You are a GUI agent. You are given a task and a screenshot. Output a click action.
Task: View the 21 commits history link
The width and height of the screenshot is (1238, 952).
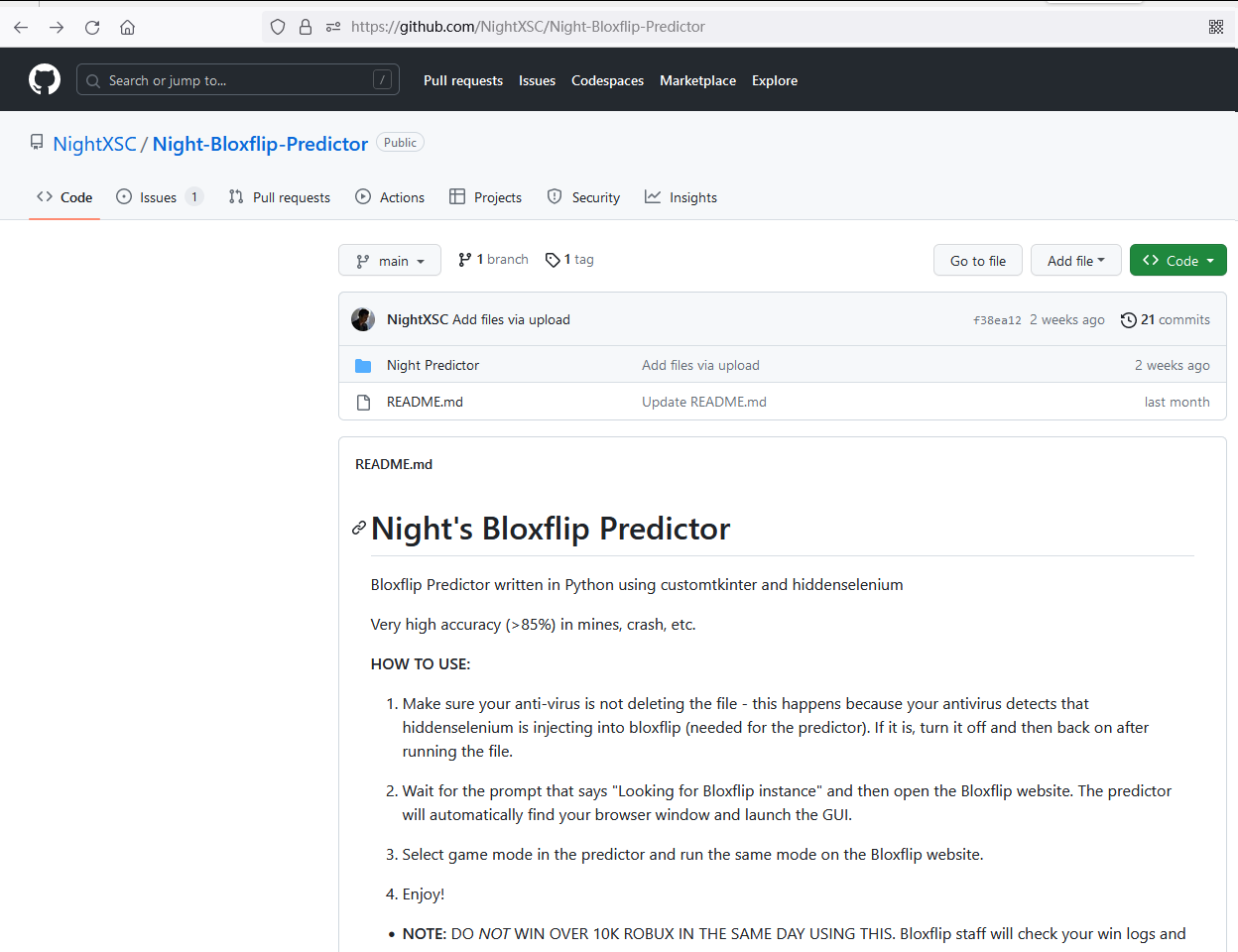1166,319
